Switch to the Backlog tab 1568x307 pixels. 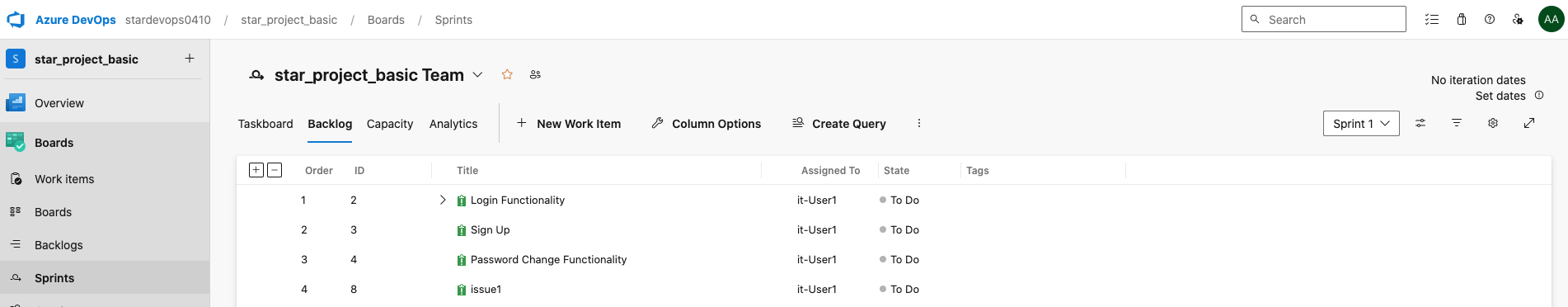coord(330,124)
